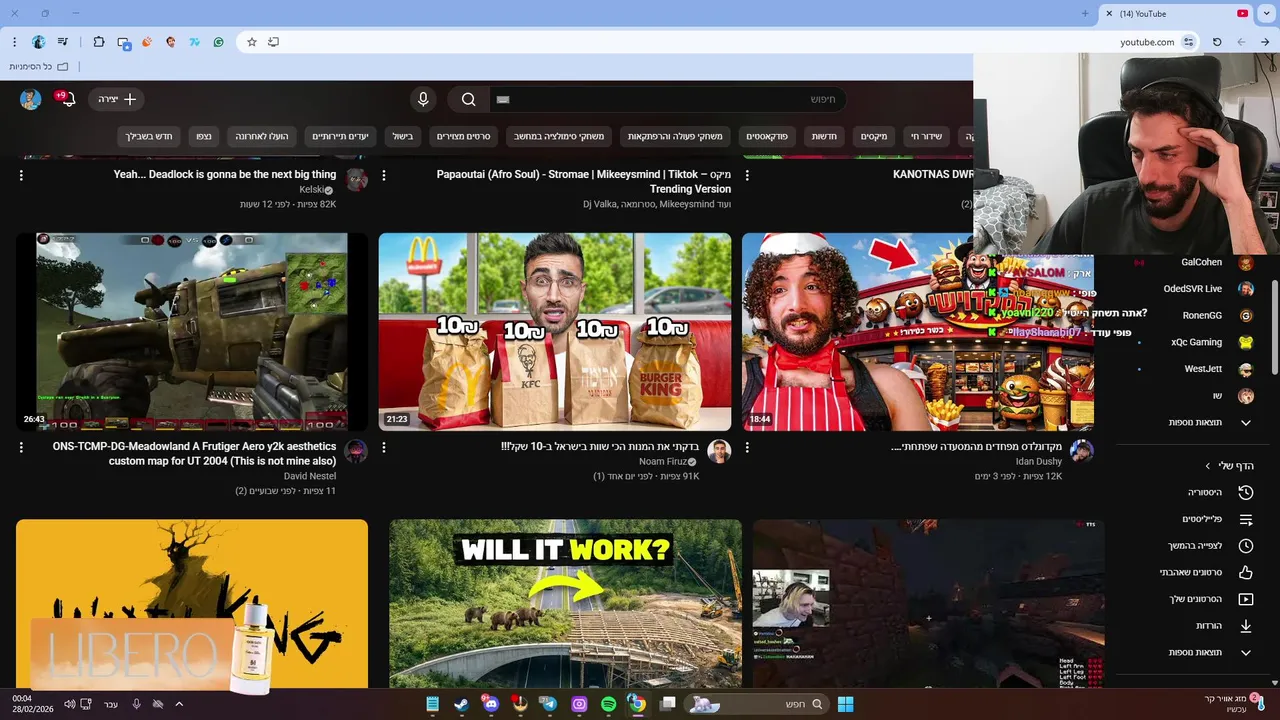Open Discord from the taskbar
This screenshot has height=720, width=1280.
tap(490, 704)
